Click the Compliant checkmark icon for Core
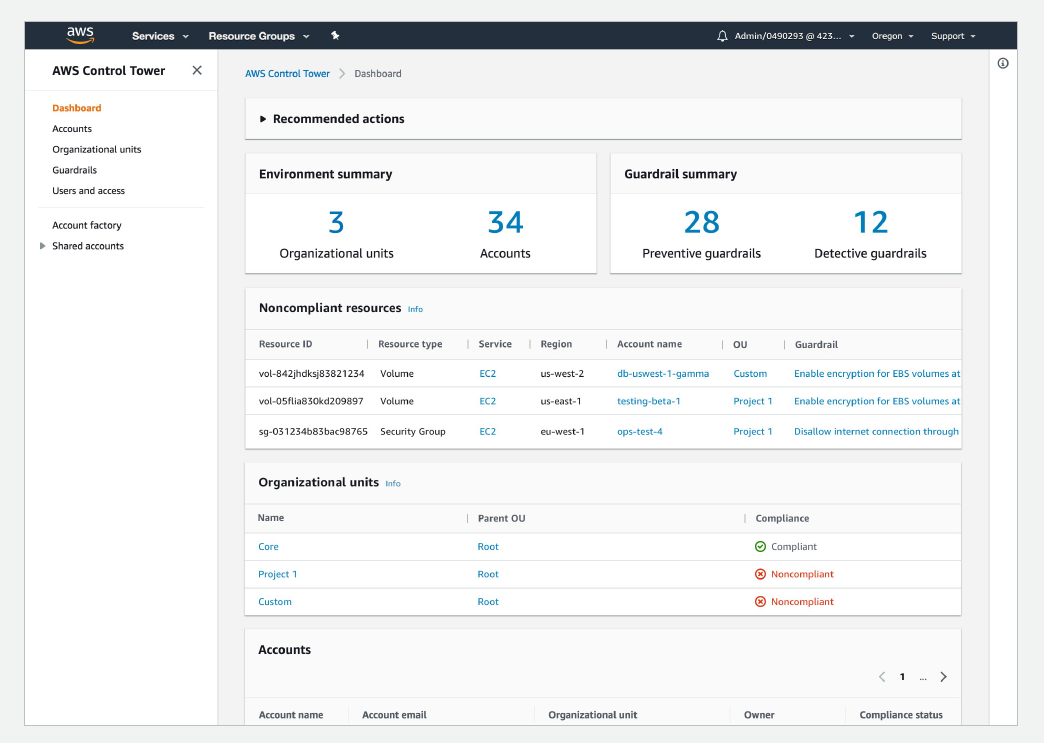 pyautogui.click(x=760, y=547)
